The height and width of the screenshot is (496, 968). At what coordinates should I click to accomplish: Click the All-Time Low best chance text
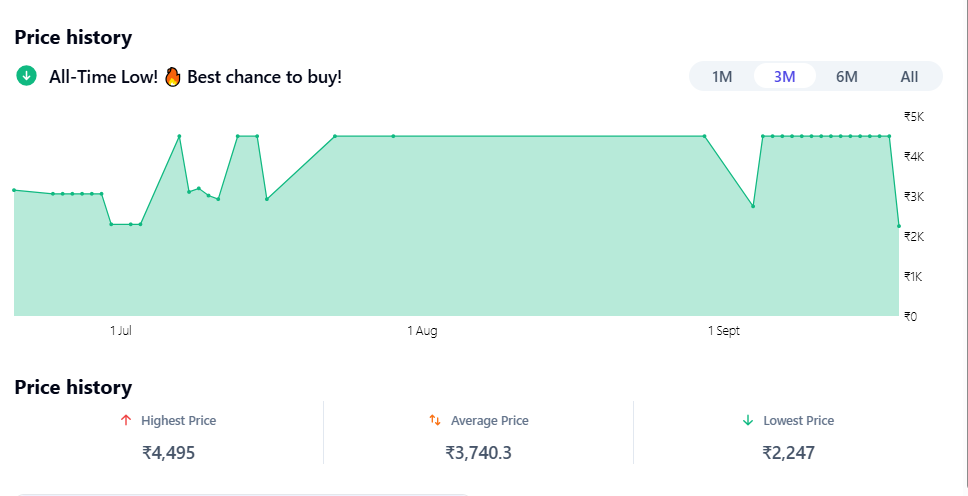point(195,76)
